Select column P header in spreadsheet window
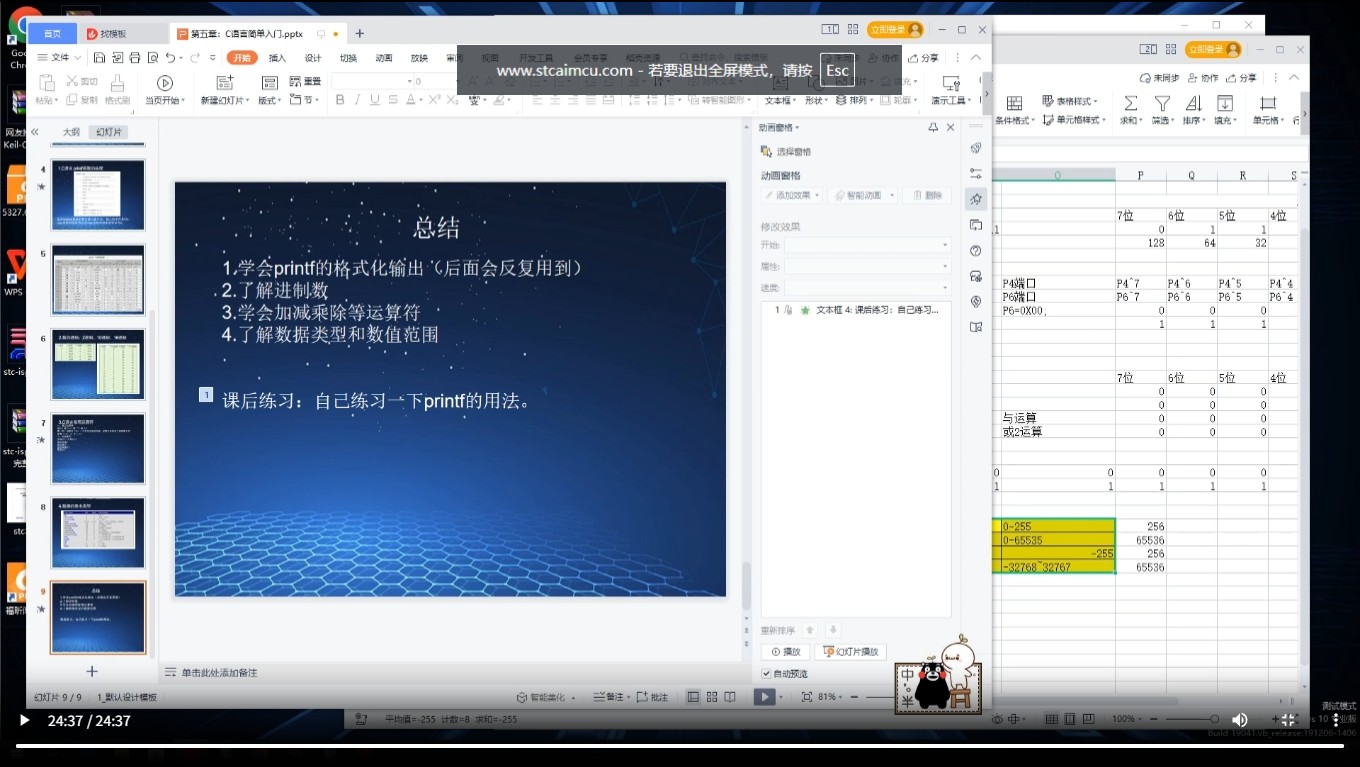This screenshot has height=767, width=1360. pyautogui.click(x=1140, y=175)
